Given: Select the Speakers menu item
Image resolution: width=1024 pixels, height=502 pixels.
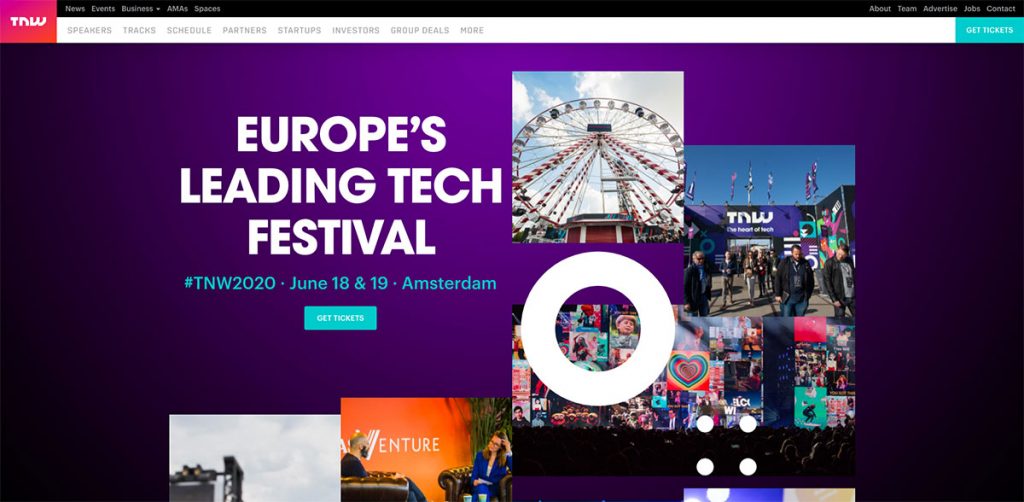Looking at the screenshot, I should click(x=89, y=30).
